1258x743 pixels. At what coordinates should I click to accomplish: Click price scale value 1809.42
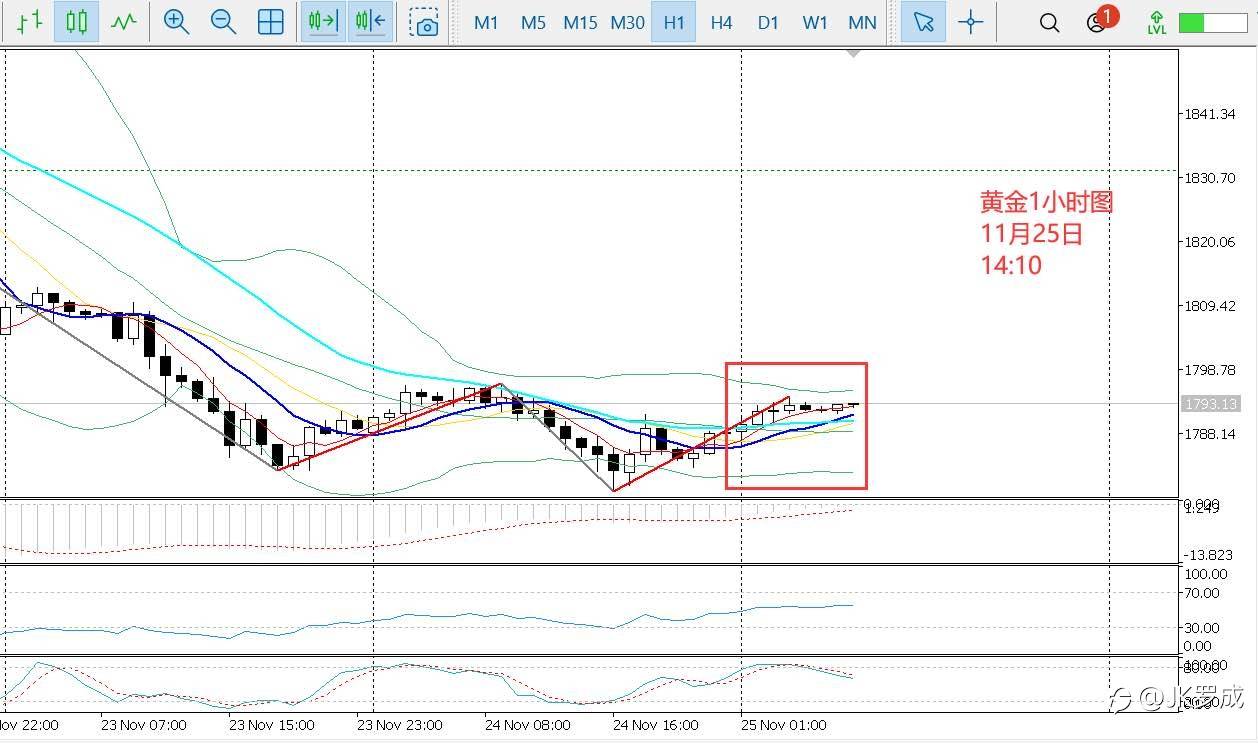pos(1209,306)
